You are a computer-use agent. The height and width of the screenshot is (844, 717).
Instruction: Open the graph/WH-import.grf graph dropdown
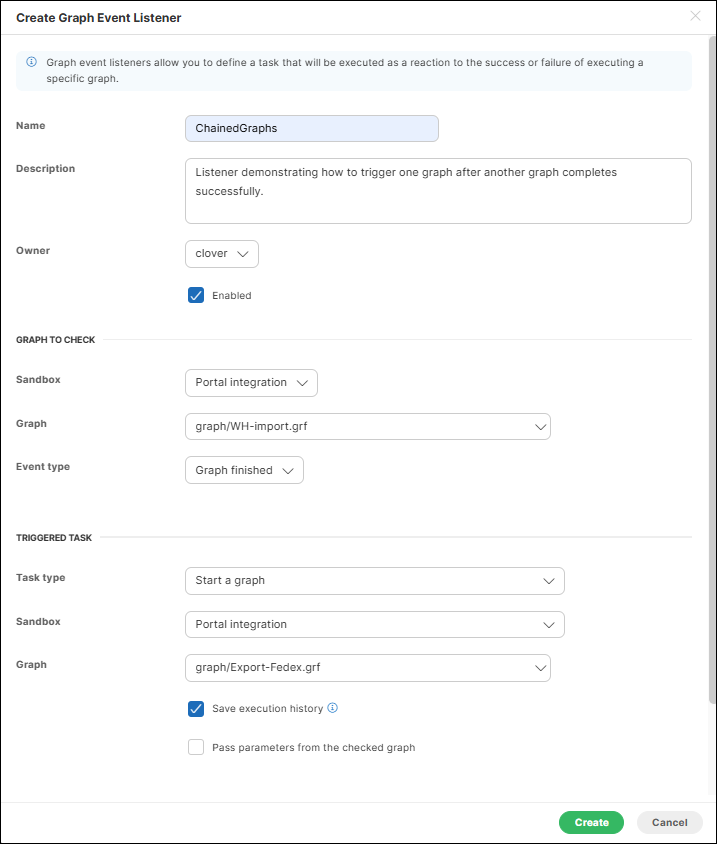pyautogui.click(x=367, y=427)
